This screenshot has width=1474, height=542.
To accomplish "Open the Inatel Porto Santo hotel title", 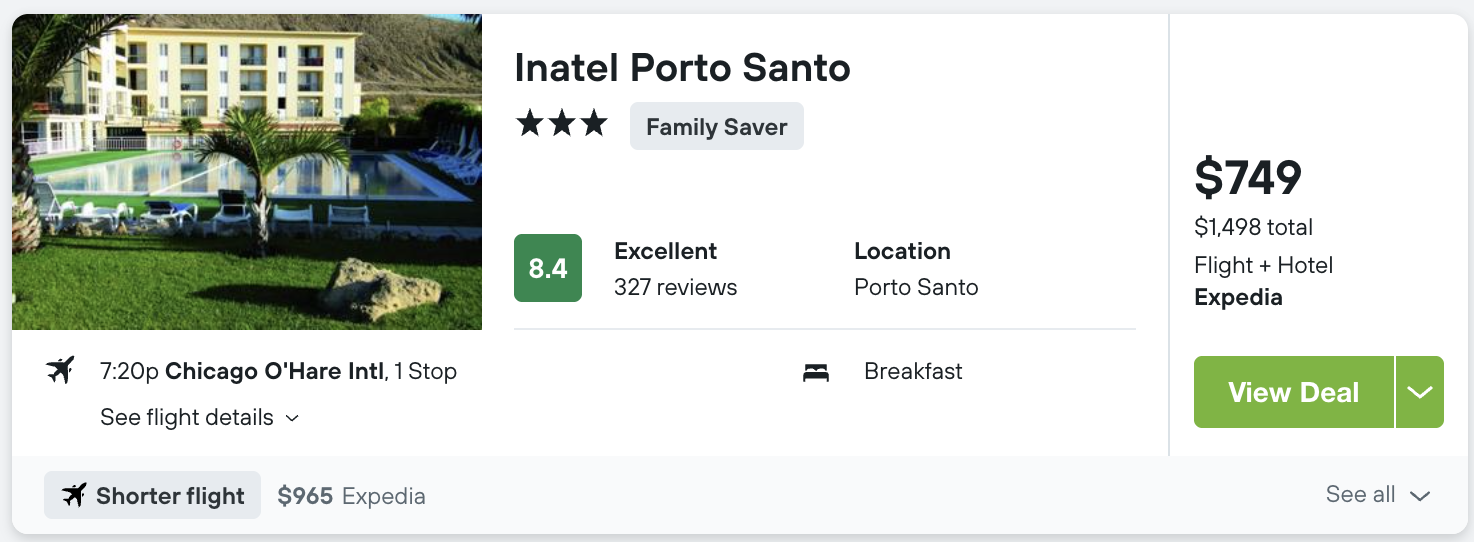I will point(682,68).
